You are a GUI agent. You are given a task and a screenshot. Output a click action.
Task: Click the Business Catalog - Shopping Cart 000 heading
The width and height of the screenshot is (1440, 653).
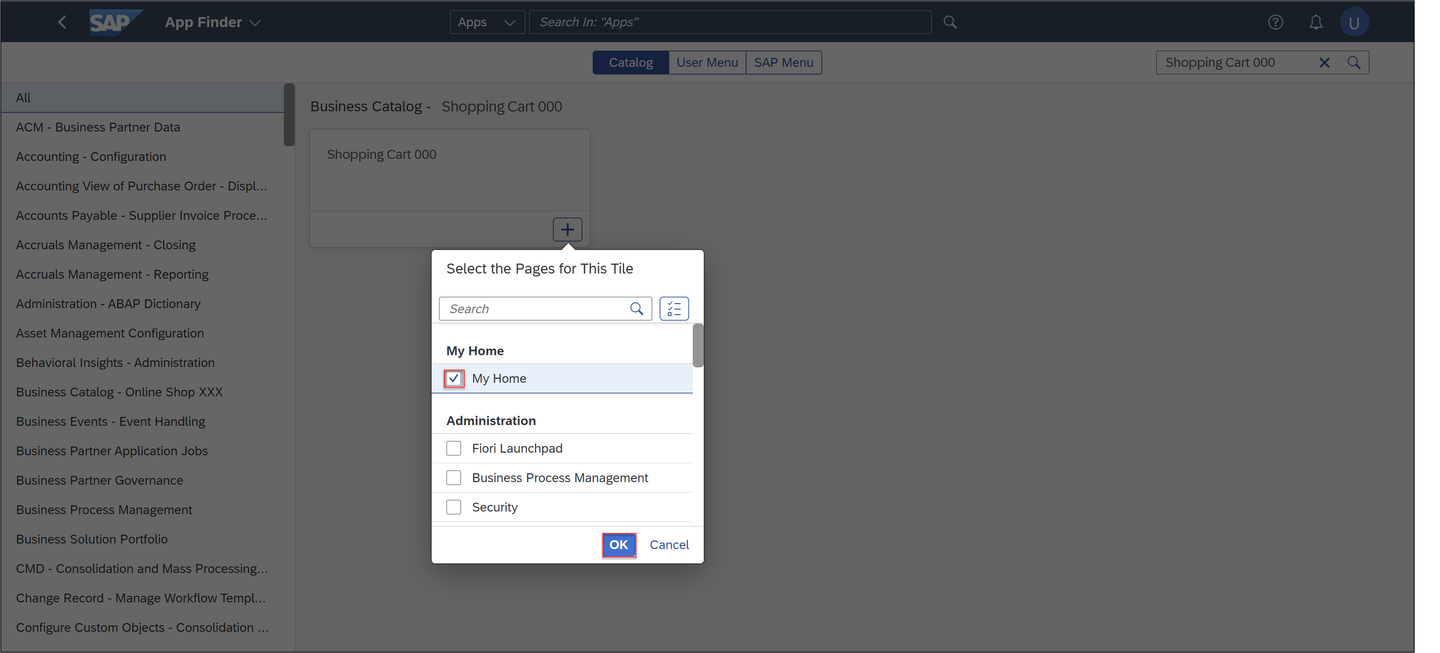pyautogui.click(x=436, y=106)
